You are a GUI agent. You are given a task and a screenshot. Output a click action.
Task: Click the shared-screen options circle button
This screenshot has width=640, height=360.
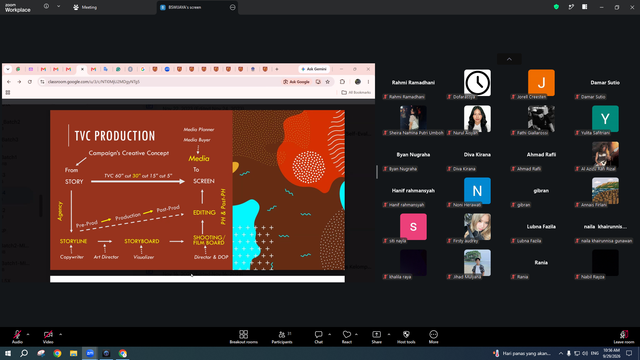coord(232,7)
